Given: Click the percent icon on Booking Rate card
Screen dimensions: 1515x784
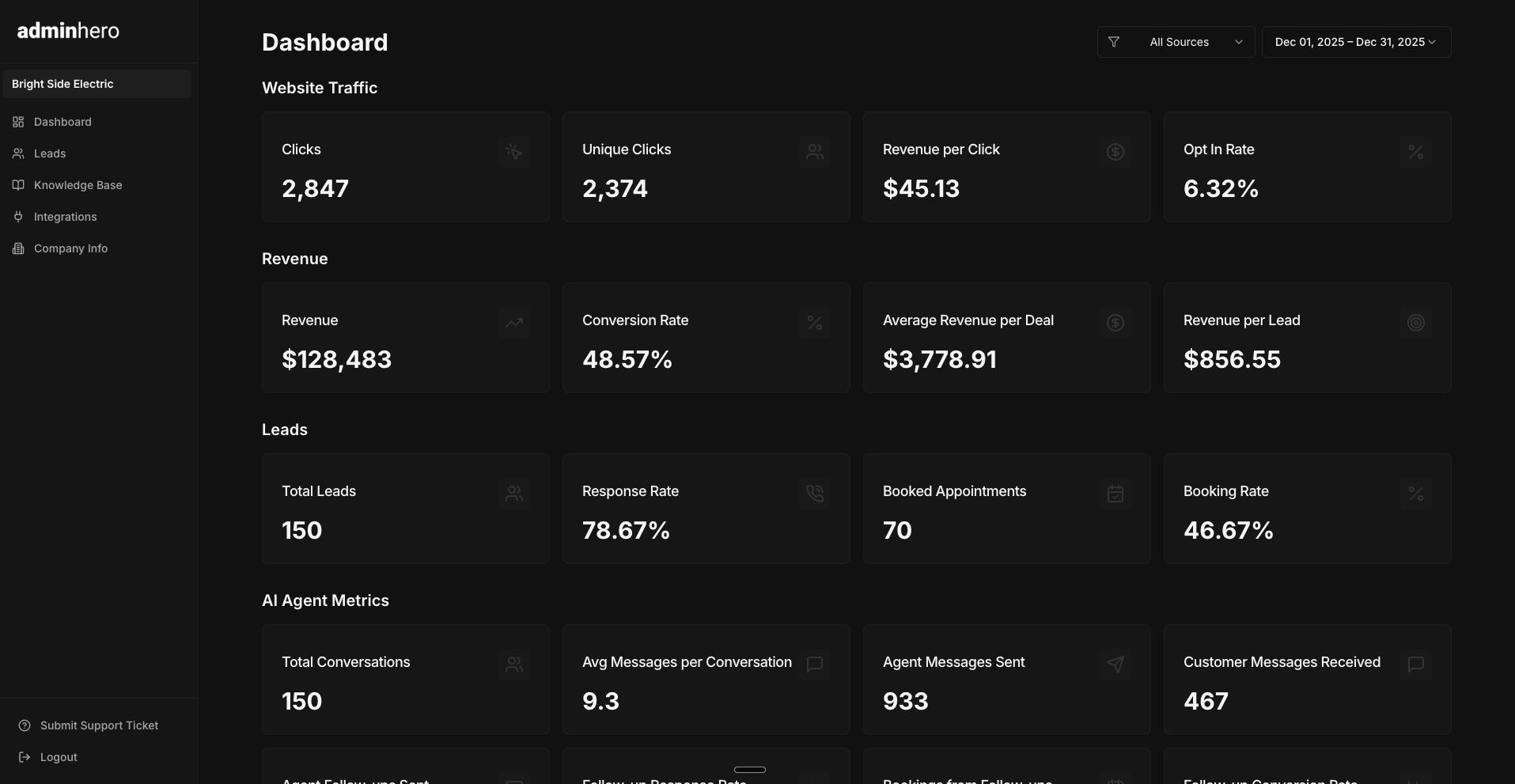Looking at the screenshot, I should click(x=1415, y=493).
